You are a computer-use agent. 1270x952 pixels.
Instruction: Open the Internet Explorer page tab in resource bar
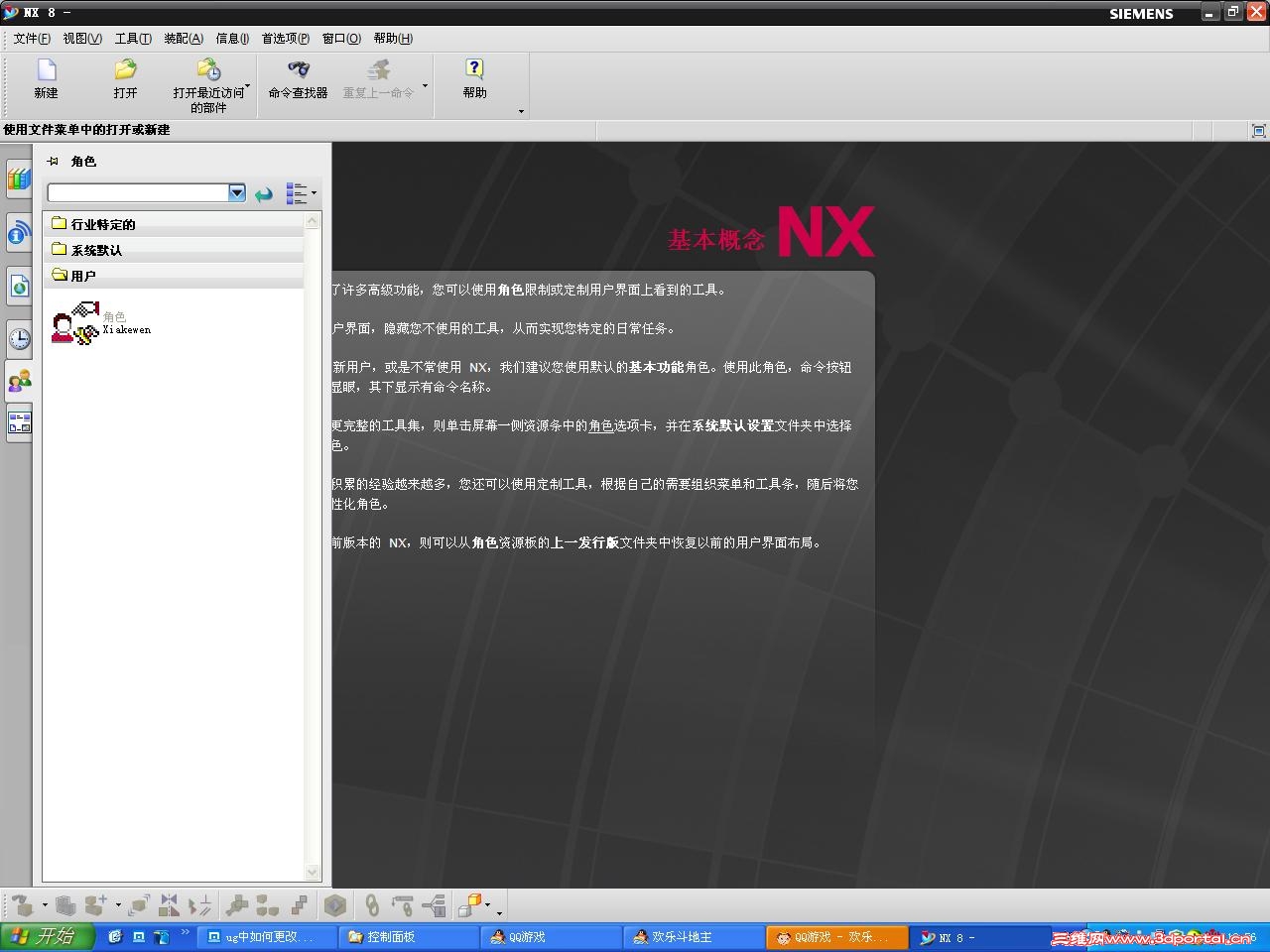(19, 288)
